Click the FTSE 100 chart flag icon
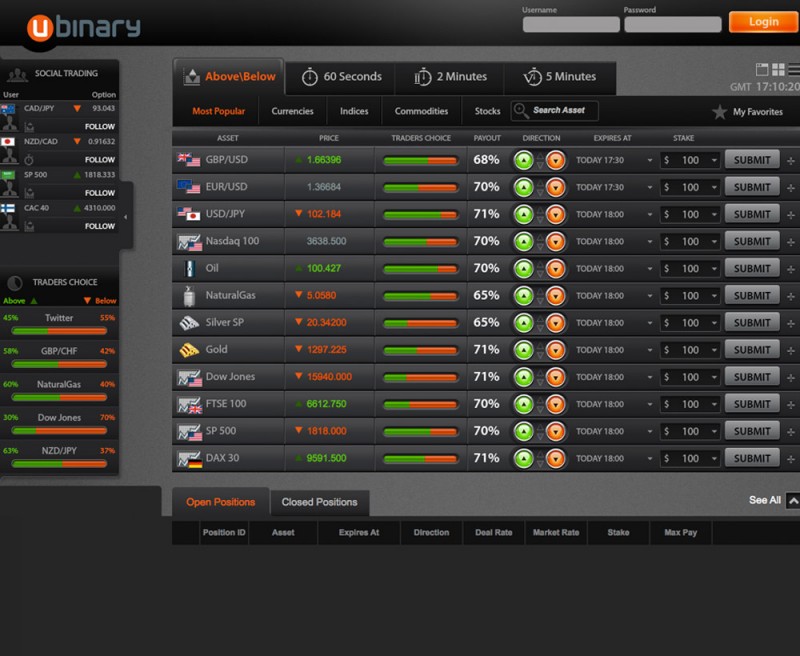Screen dimensions: 800x656 [189, 405]
